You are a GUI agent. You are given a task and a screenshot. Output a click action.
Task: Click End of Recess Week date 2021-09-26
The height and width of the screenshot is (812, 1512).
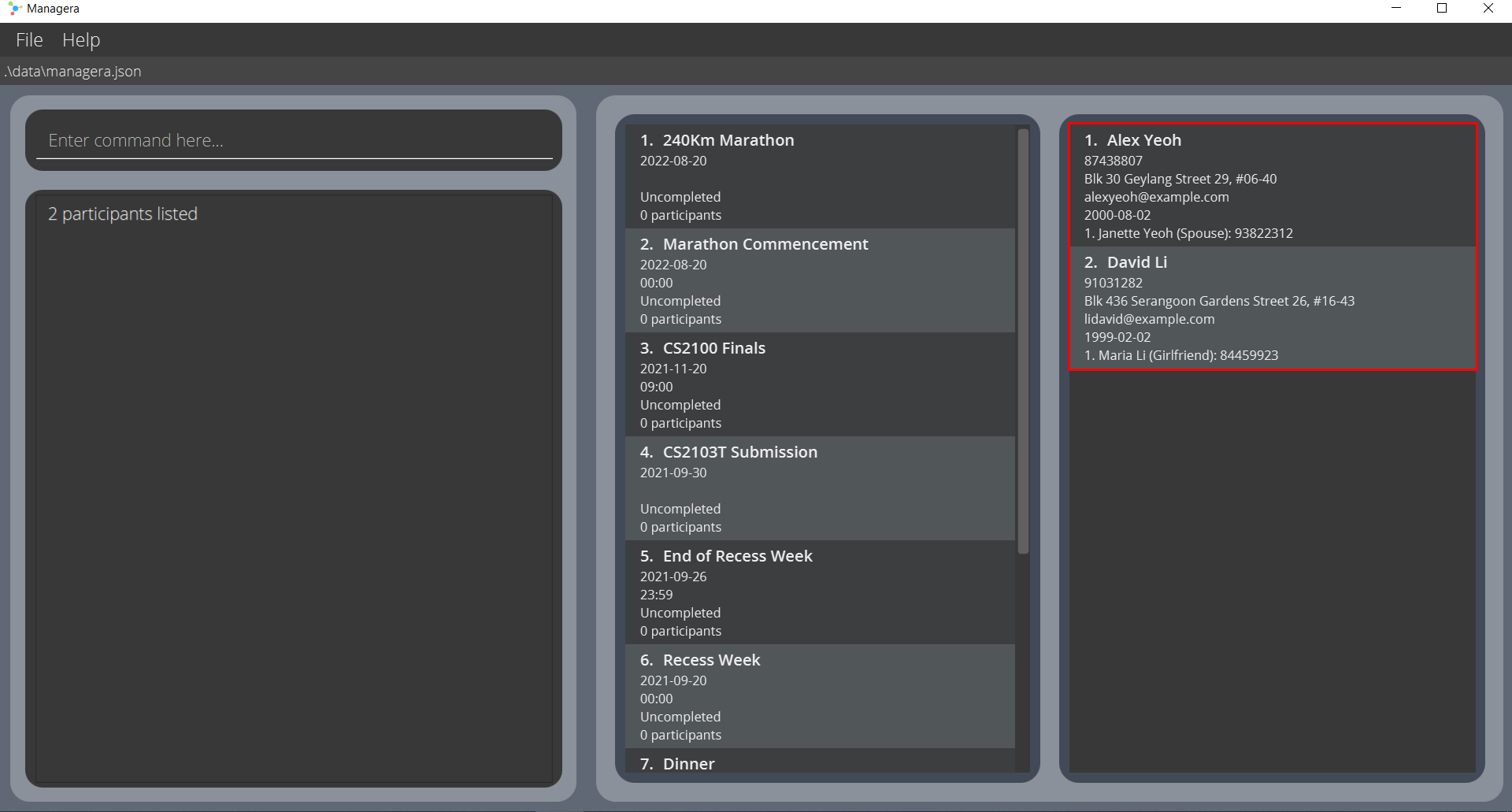coord(673,577)
